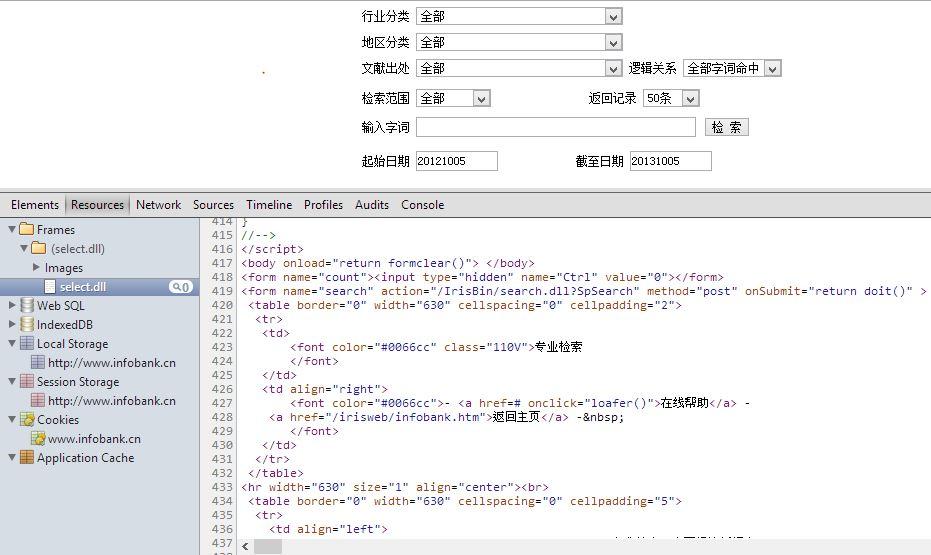
Task: Click the www.infobank.cn cookie icon
Action: (x=38, y=438)
